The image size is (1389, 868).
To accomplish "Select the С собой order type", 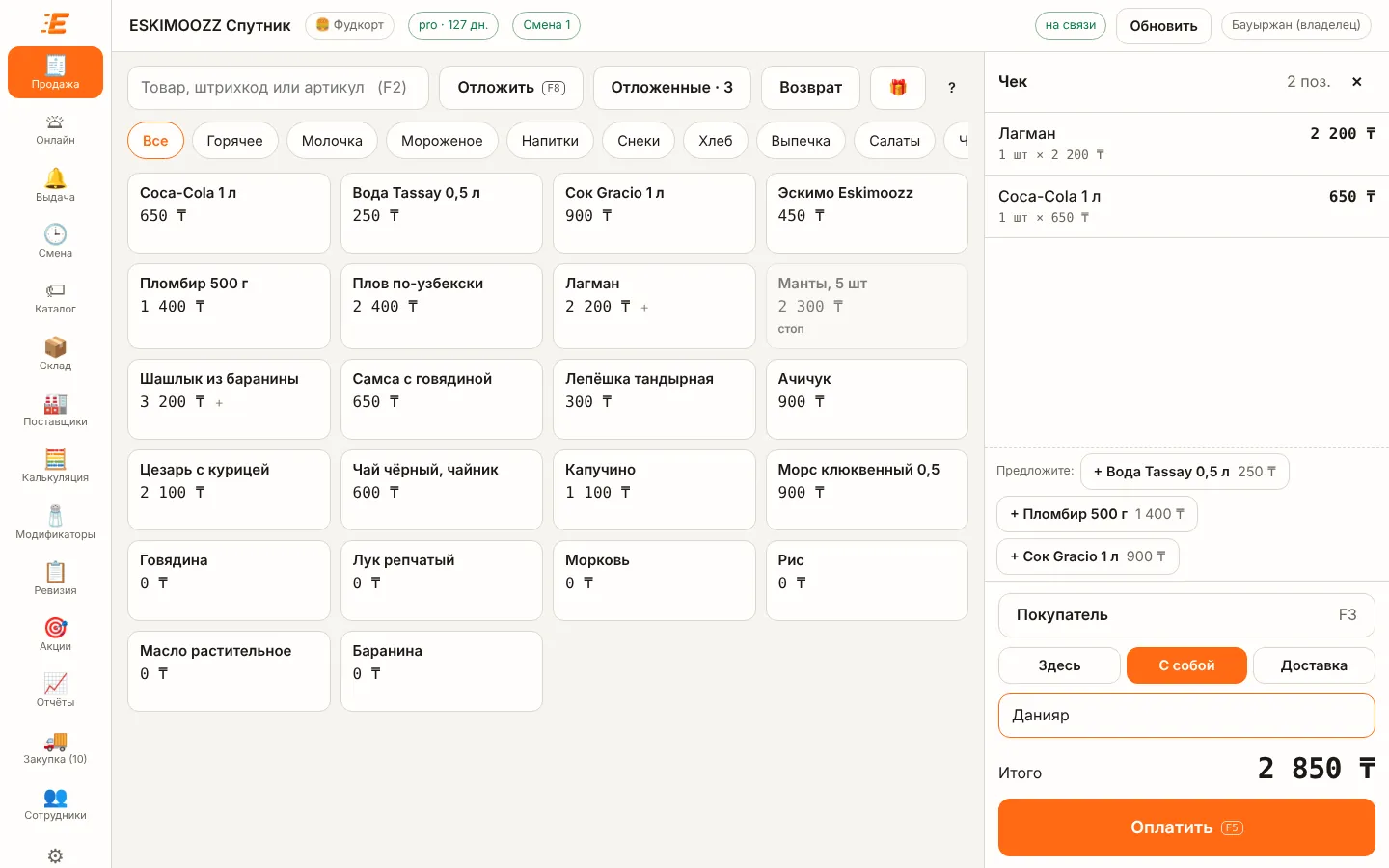I will 1186,665.
